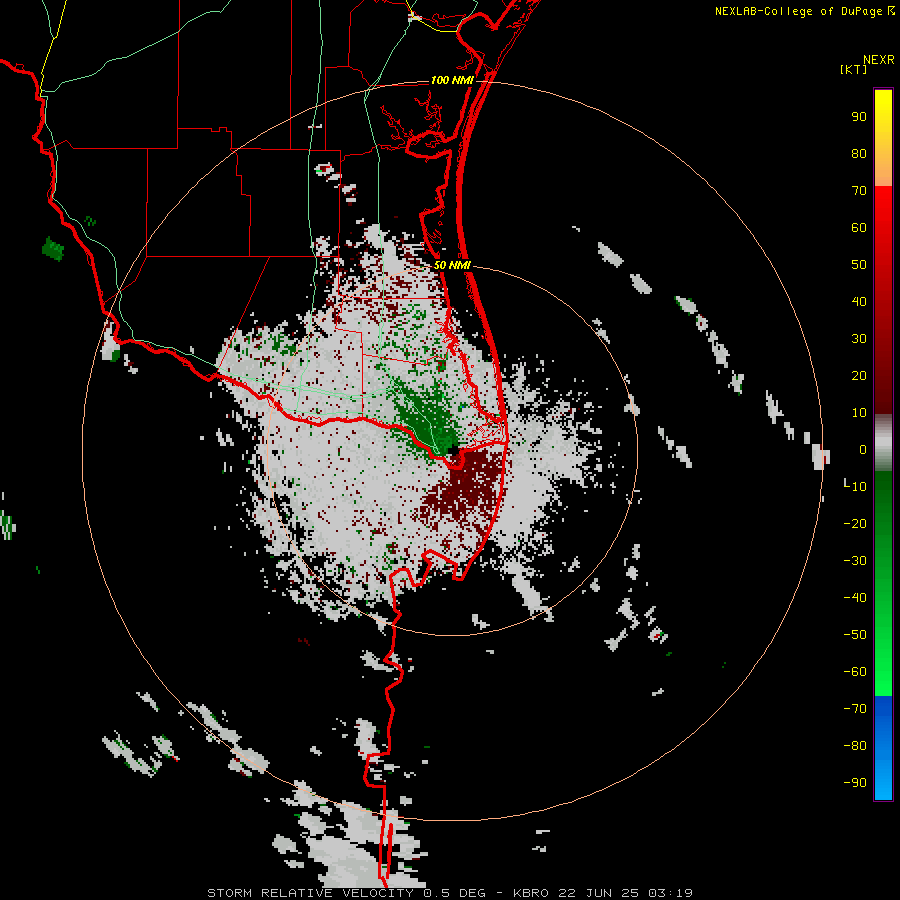Click the 80 value on the velocity scale
900x900 pixels.
coord(859,154)
